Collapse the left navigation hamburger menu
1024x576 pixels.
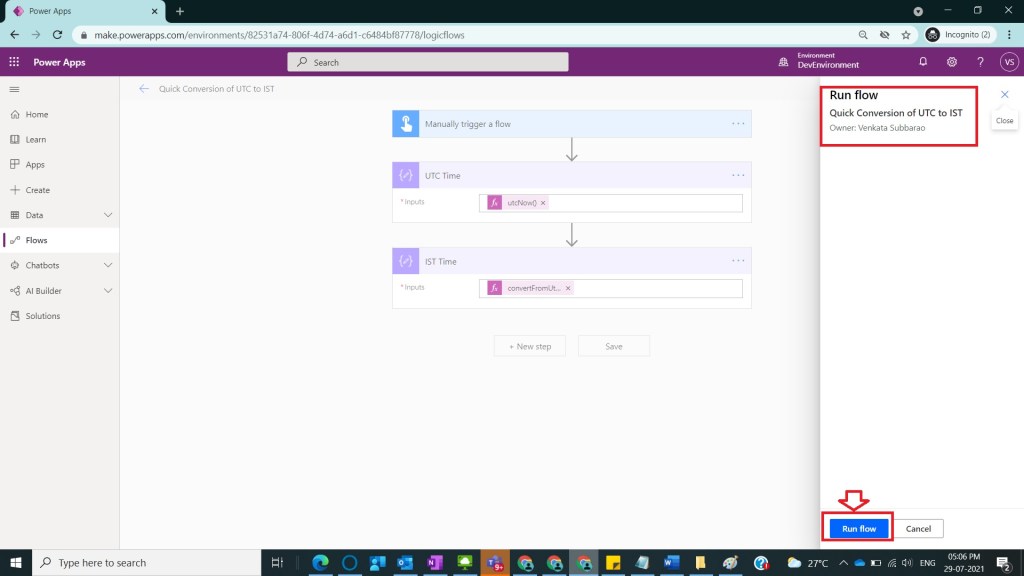coord(14,89)
